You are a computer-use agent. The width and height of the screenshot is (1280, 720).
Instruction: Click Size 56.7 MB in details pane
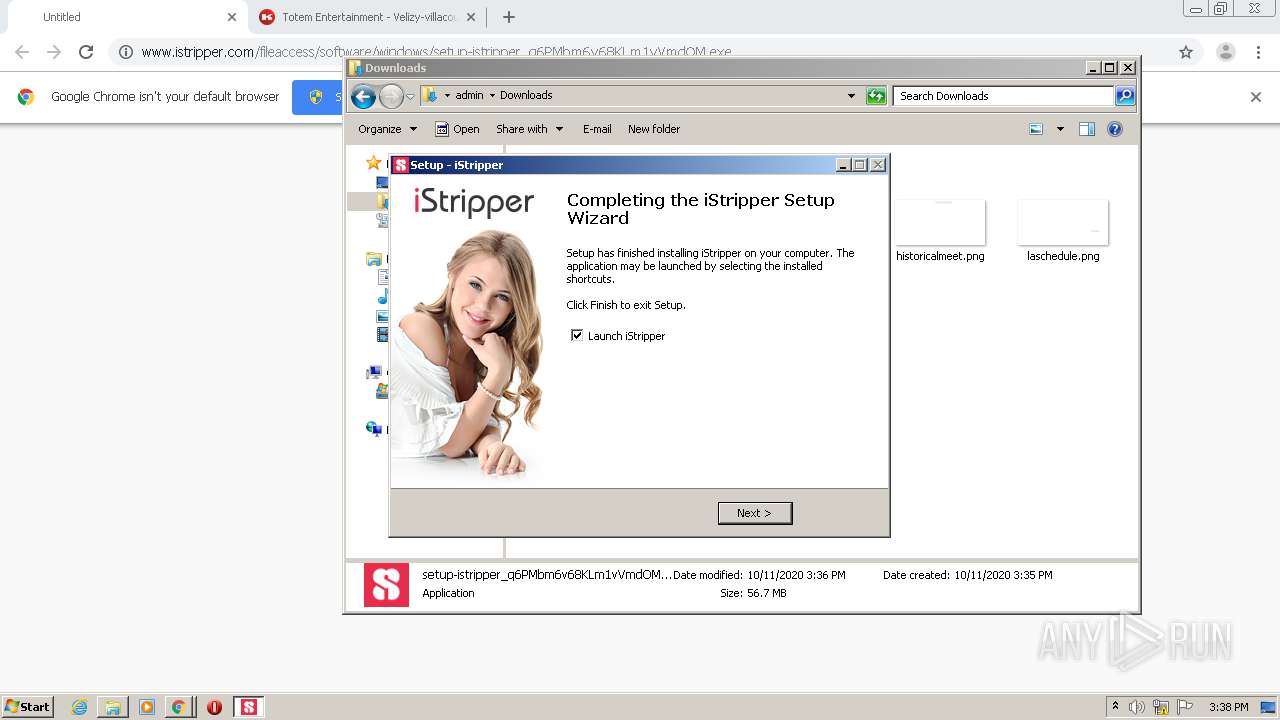(753, 593)
